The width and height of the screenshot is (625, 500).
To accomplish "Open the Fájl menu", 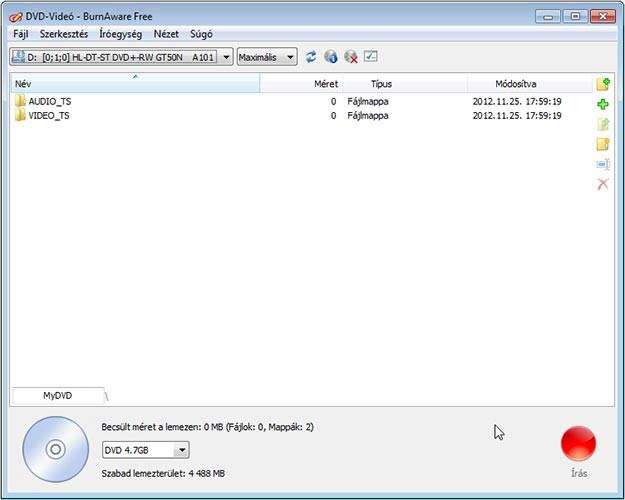I will tap(21, 34).
